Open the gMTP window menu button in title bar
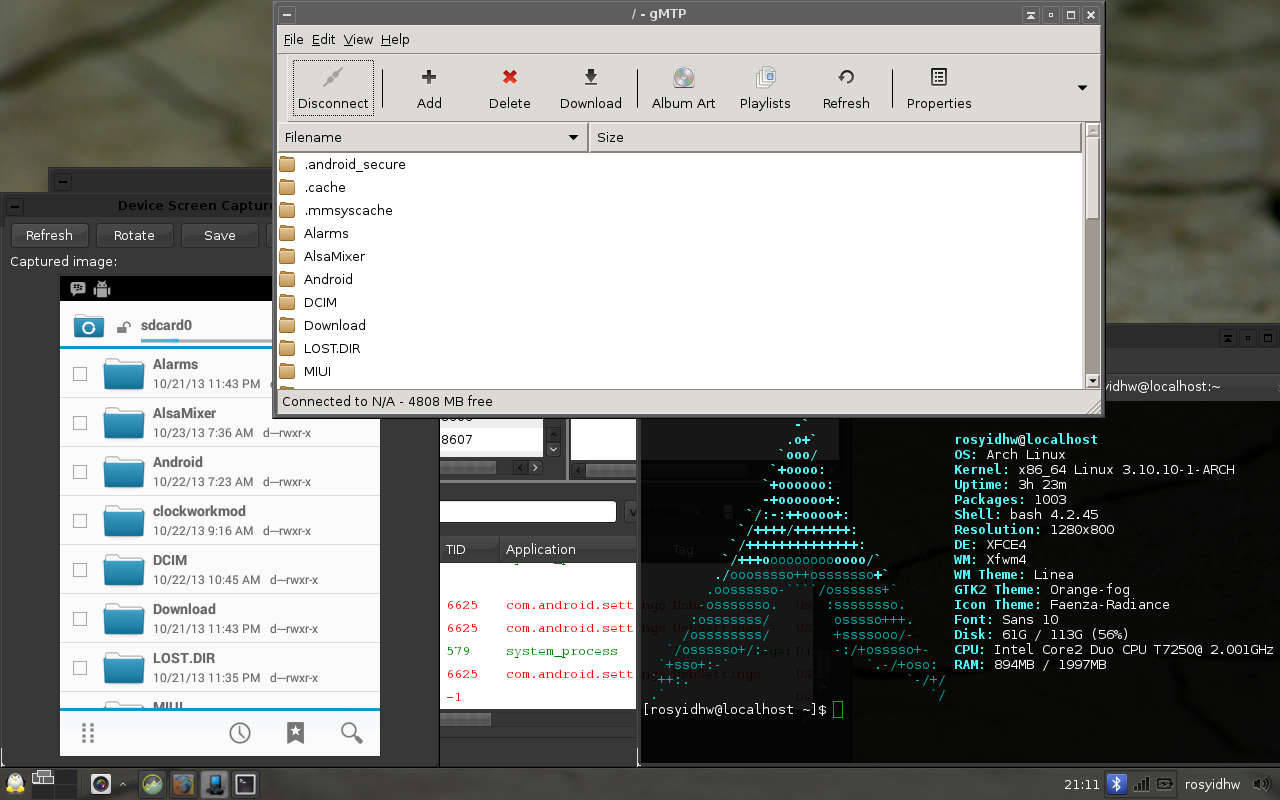 pos(287,15)
